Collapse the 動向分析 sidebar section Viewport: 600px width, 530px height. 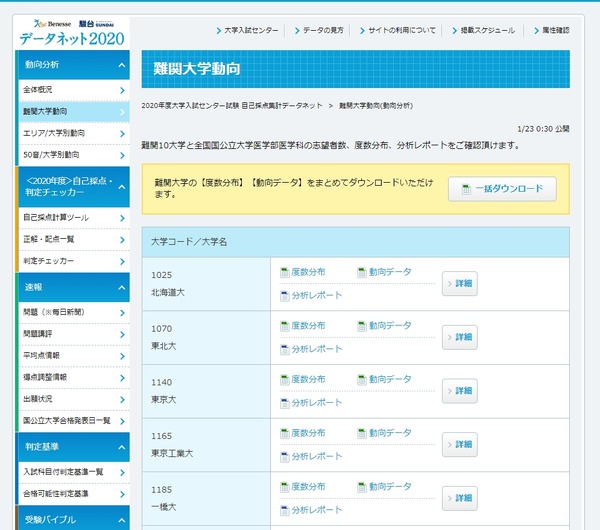click(x=122, y=66)
